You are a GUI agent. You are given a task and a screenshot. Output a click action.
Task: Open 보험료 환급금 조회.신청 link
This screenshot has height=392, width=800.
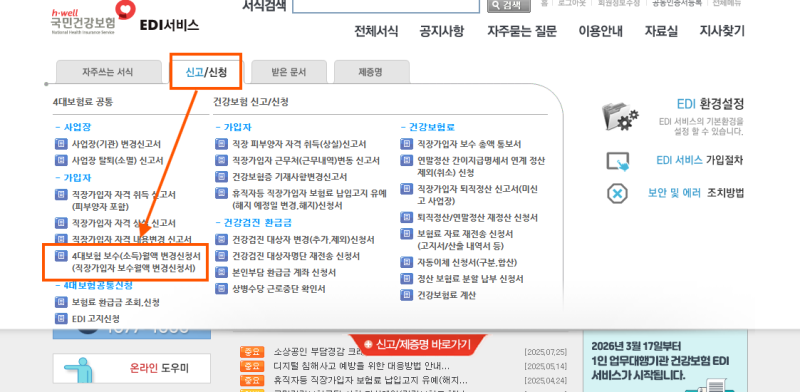click(116, 303)
